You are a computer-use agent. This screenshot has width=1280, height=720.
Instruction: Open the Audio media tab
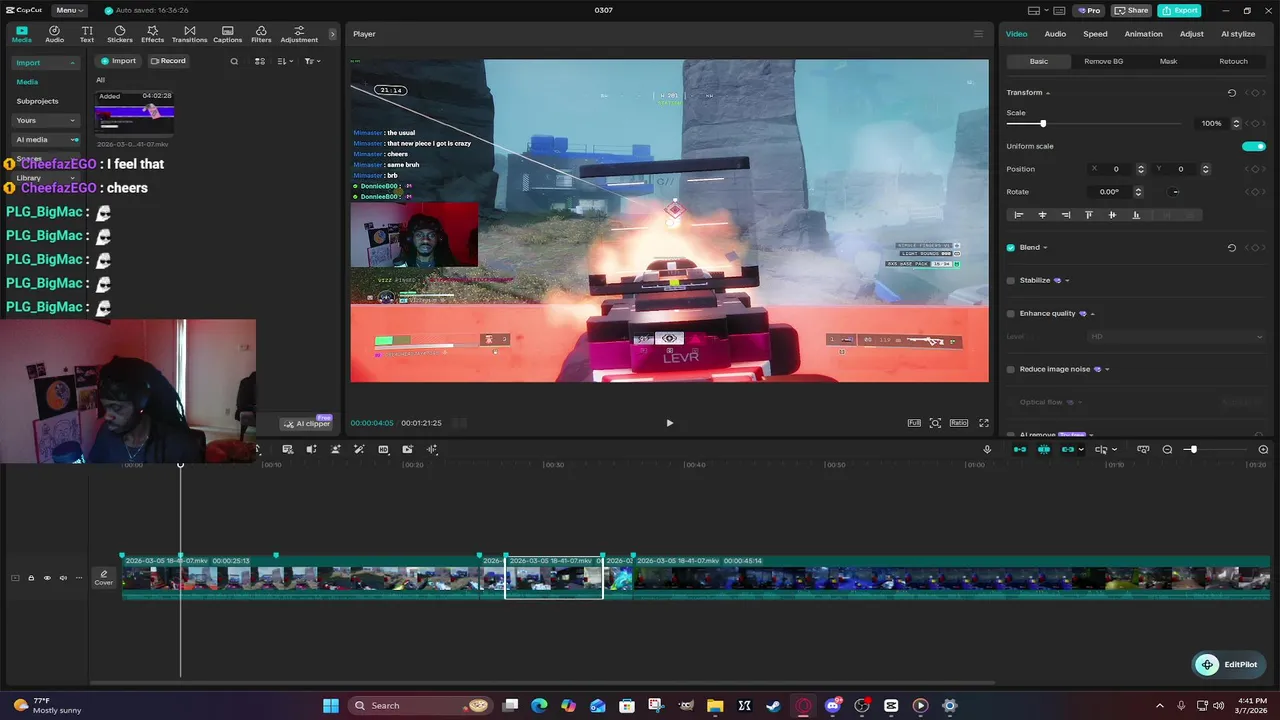54,34
